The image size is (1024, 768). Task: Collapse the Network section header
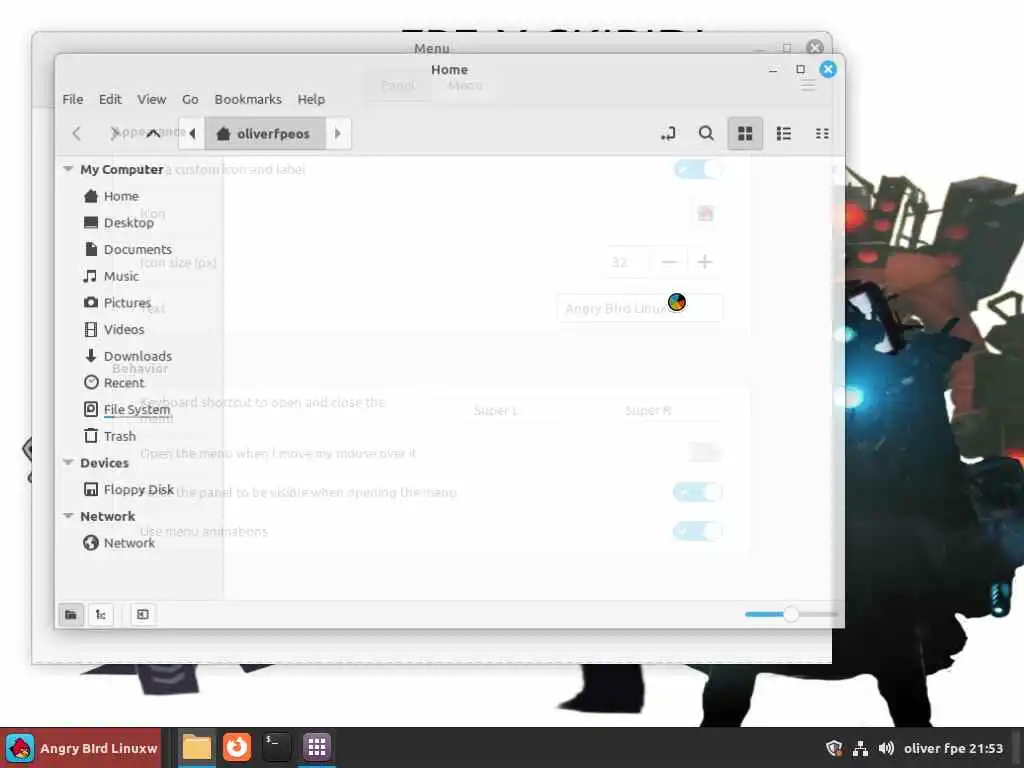[x=68, y=516]
